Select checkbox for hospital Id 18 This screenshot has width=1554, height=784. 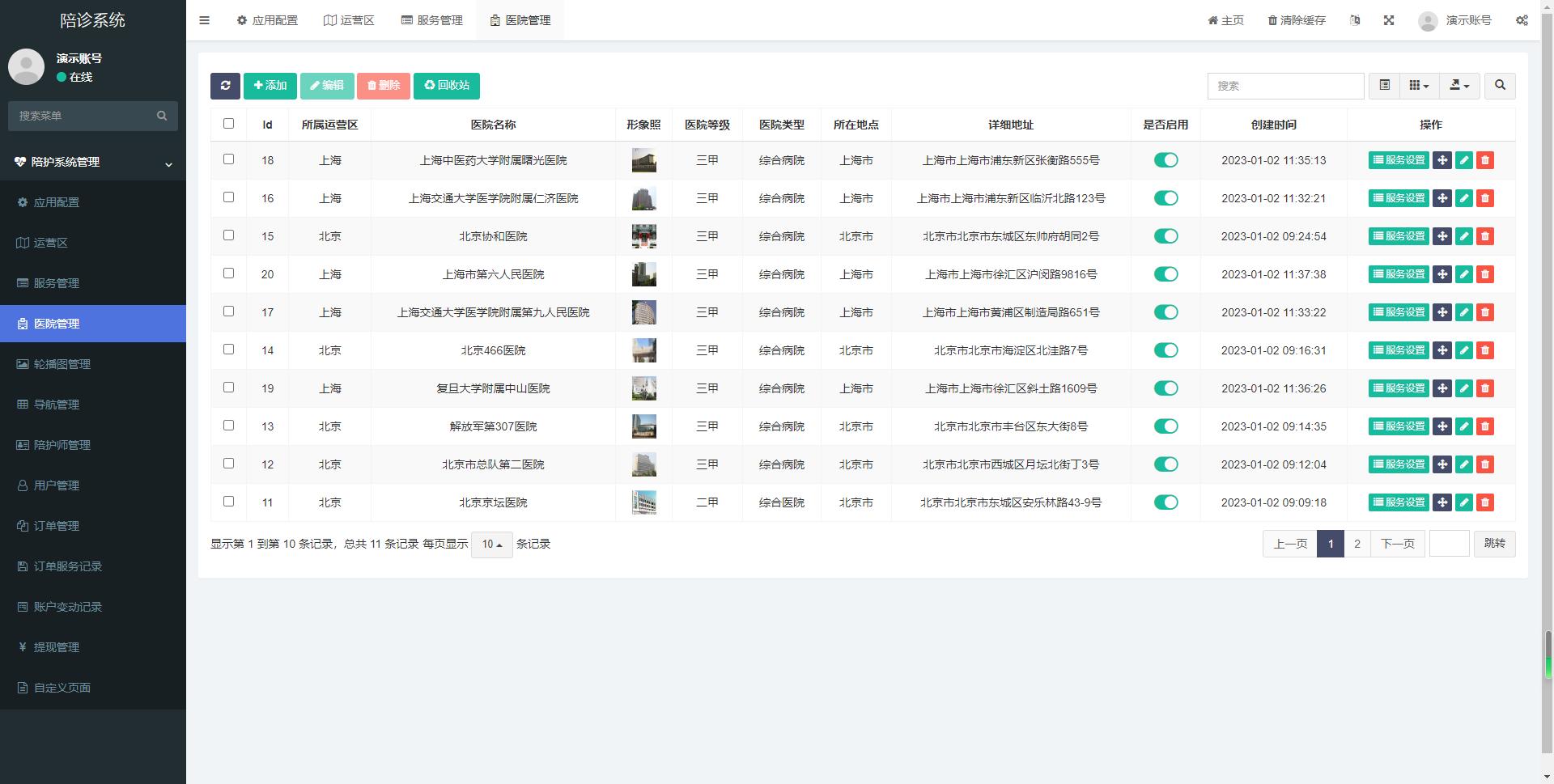[x=228, y=159]
